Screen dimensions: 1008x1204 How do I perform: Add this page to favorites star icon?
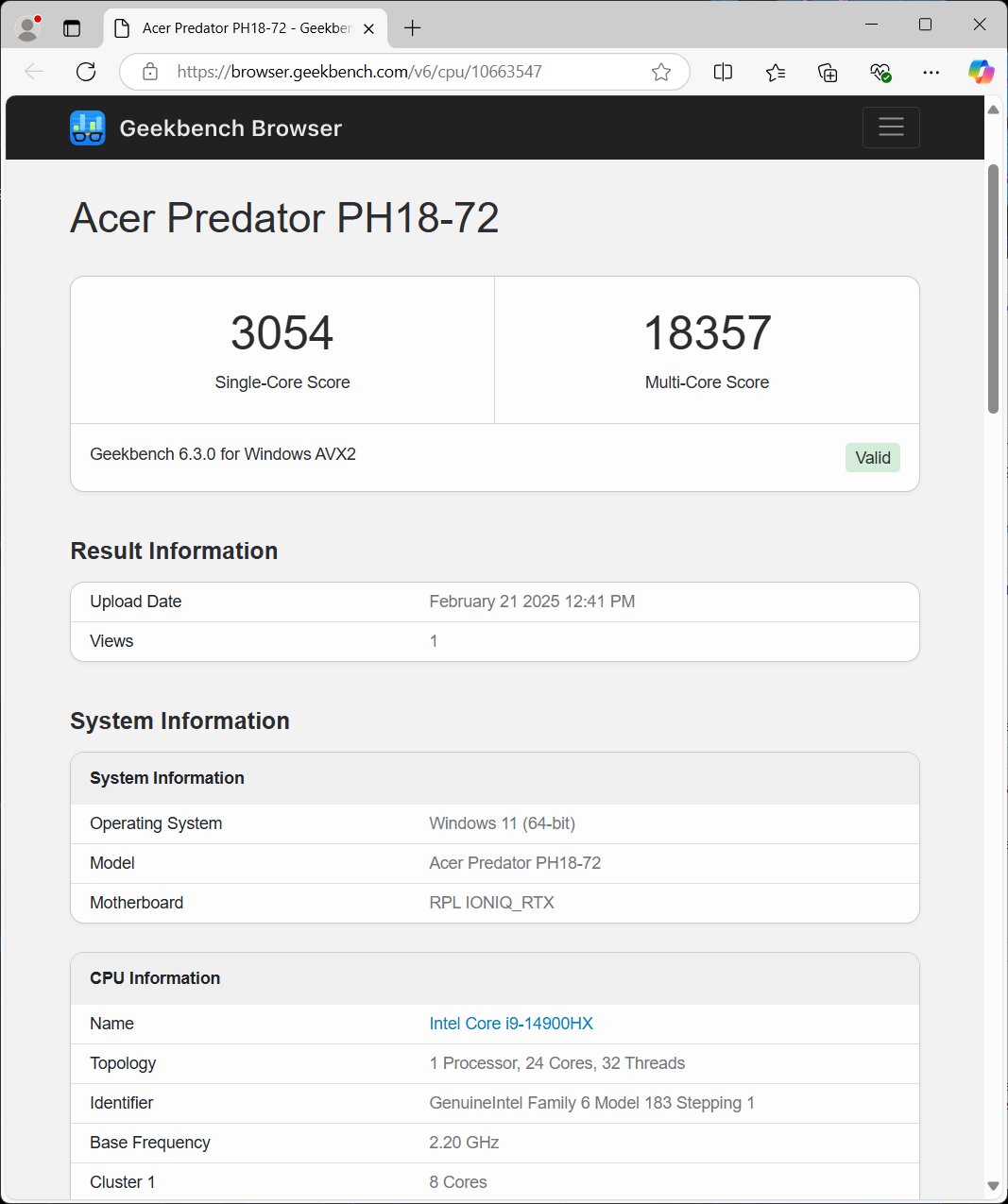tap(661, 72)
